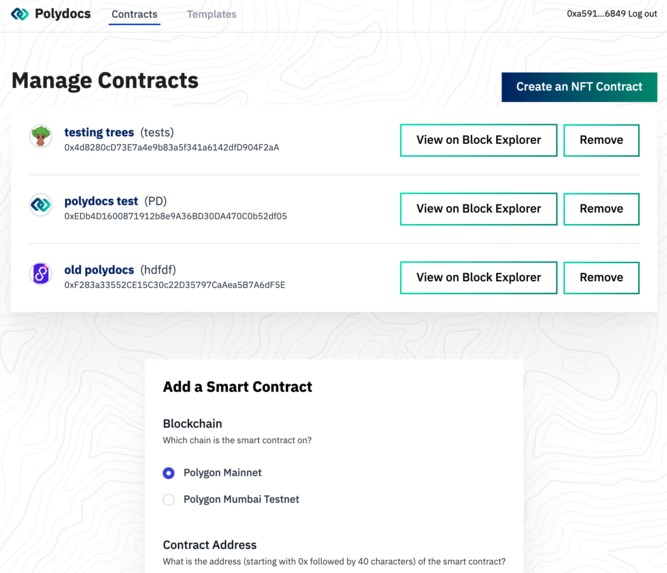Remove the testing trees contract
This screenshot has width=667, height=573.
601,140
